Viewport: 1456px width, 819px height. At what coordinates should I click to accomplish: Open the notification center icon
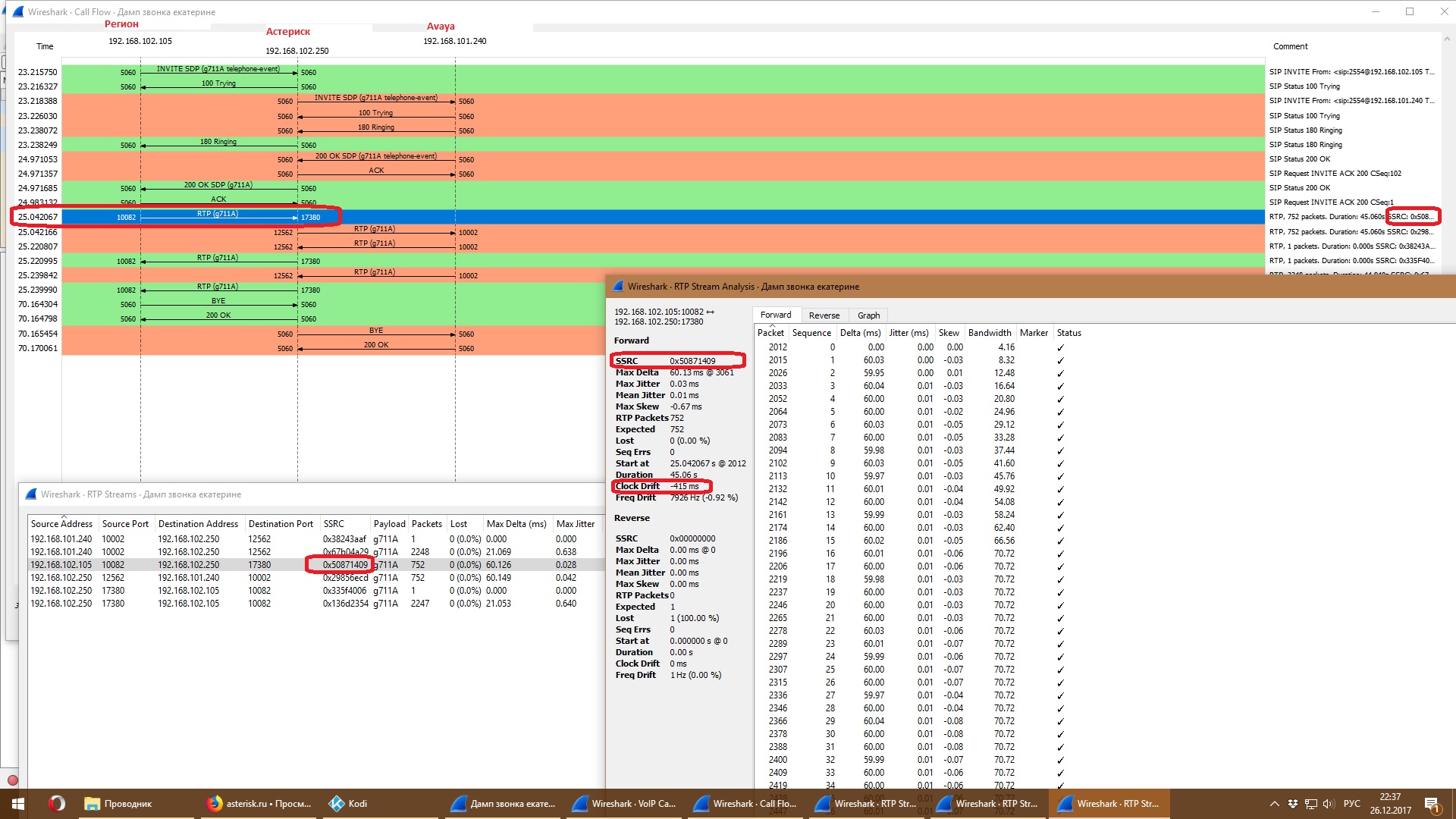[x=1432, y=804]
